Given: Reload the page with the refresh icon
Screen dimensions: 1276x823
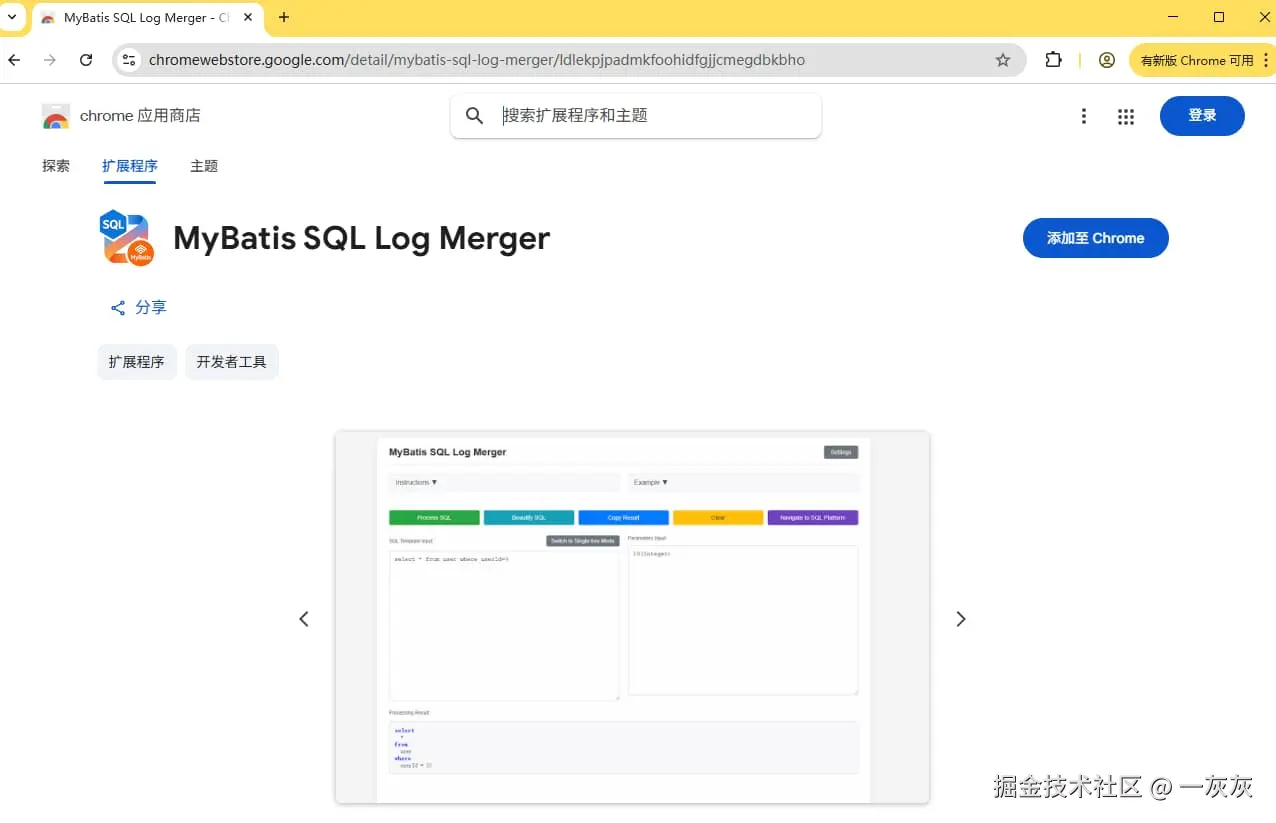Looking at the screenshot, I should pyautogui.click(x=86, y=60).
